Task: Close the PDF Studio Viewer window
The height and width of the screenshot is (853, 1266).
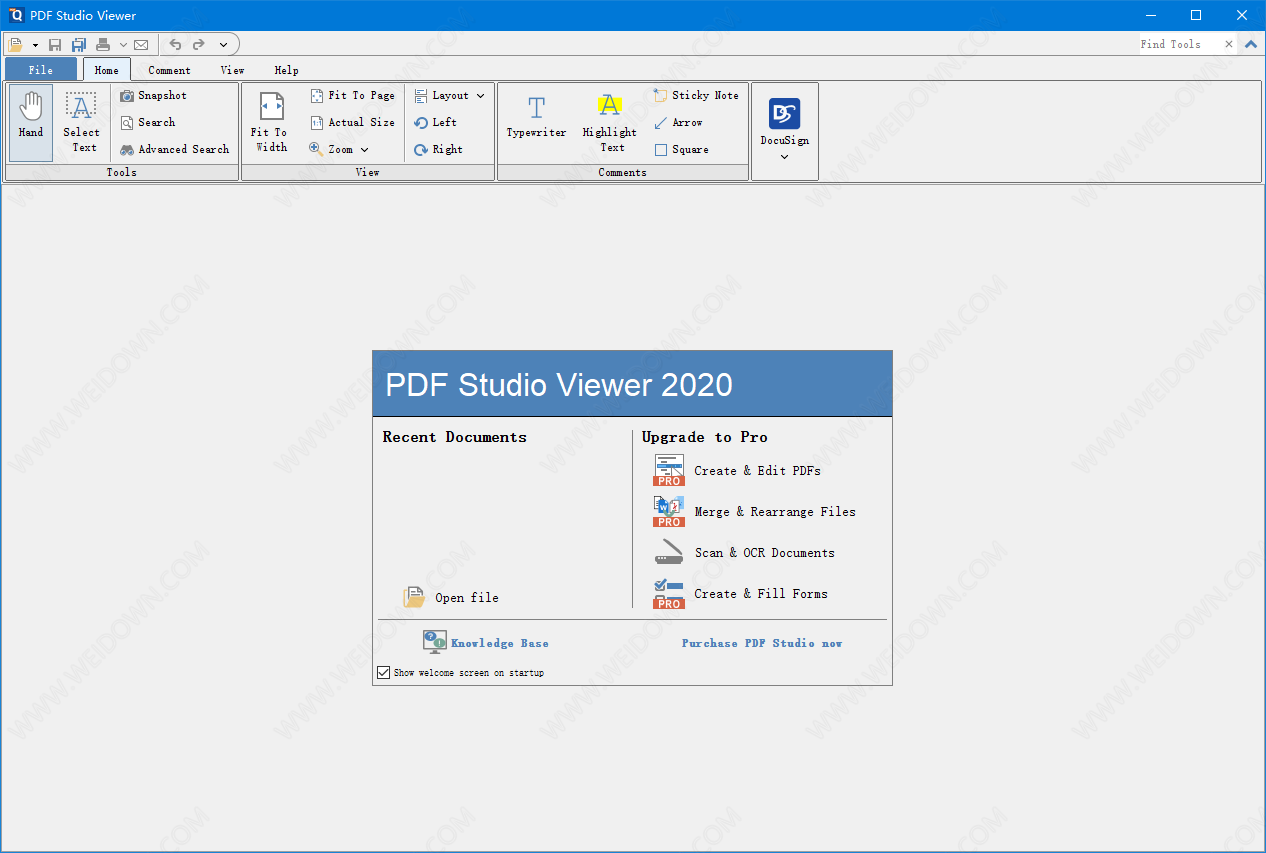Action: (x=1242, y=15)
